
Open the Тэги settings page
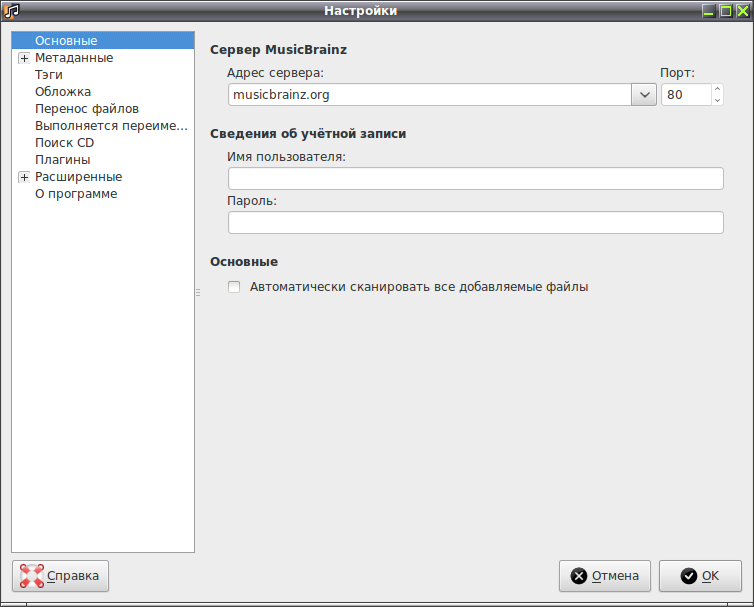(49, 75)
